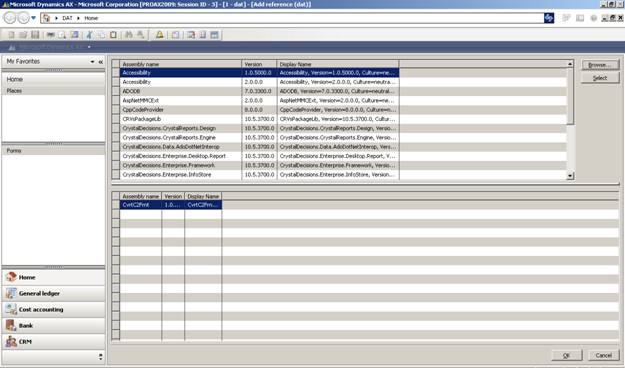The width and height of the screenshot is (625, 368).
Task: Open the My Favorites dropdown arrow
Action: [x=92, y=62]
